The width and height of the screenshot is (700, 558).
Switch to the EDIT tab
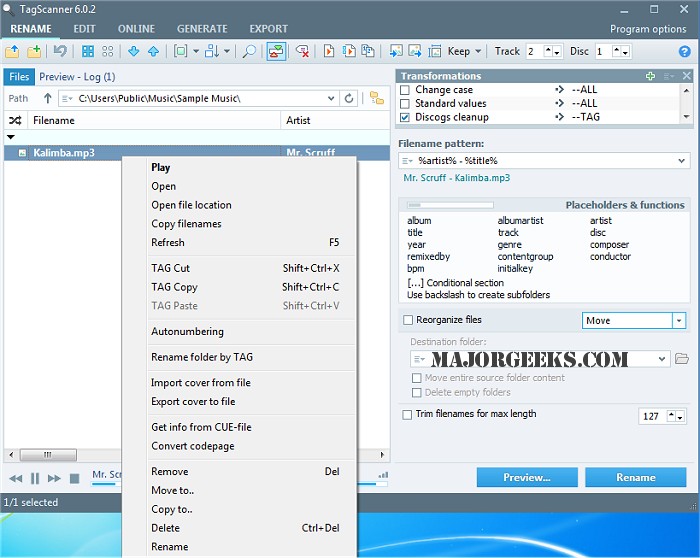(x=84, y=29)
